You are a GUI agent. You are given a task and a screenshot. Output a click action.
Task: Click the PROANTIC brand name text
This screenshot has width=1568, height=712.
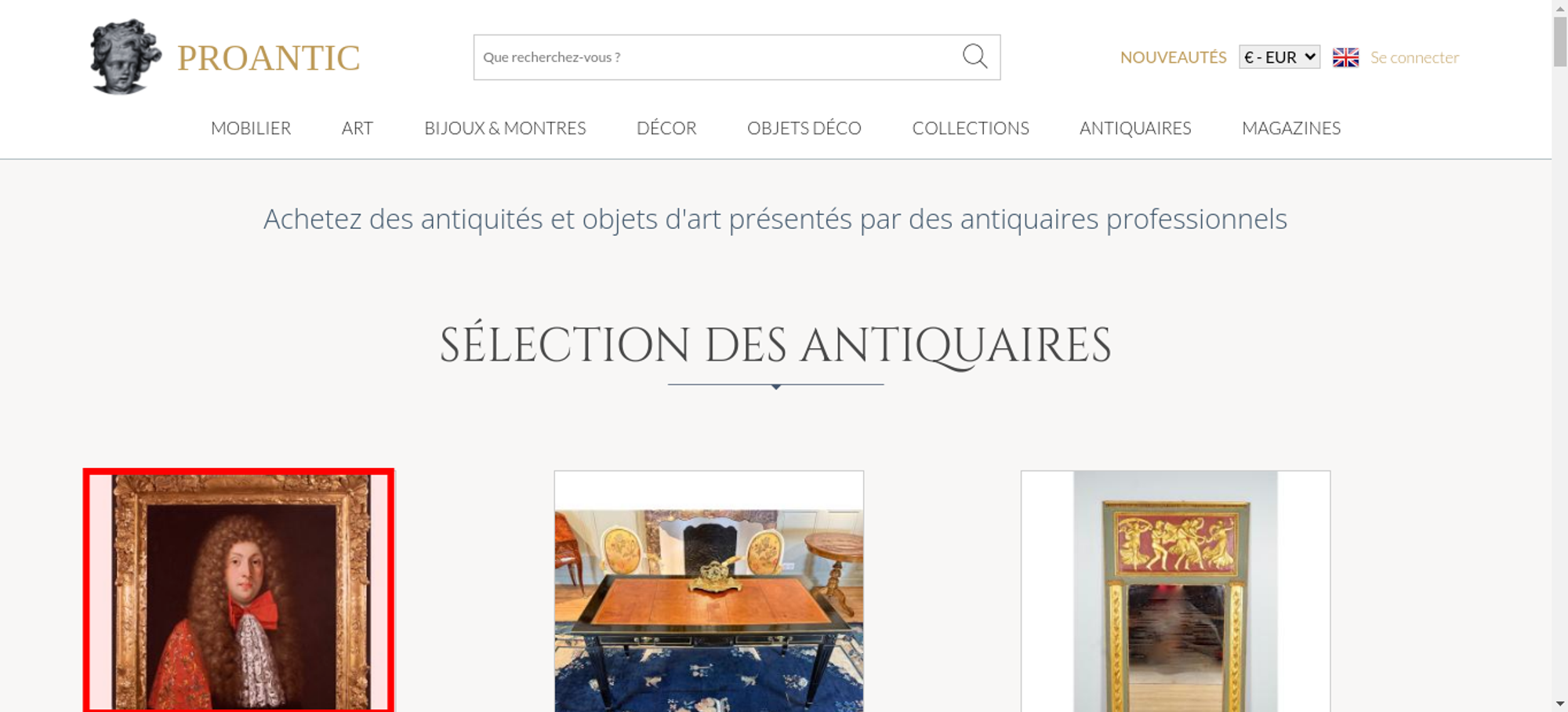(268, 58)
